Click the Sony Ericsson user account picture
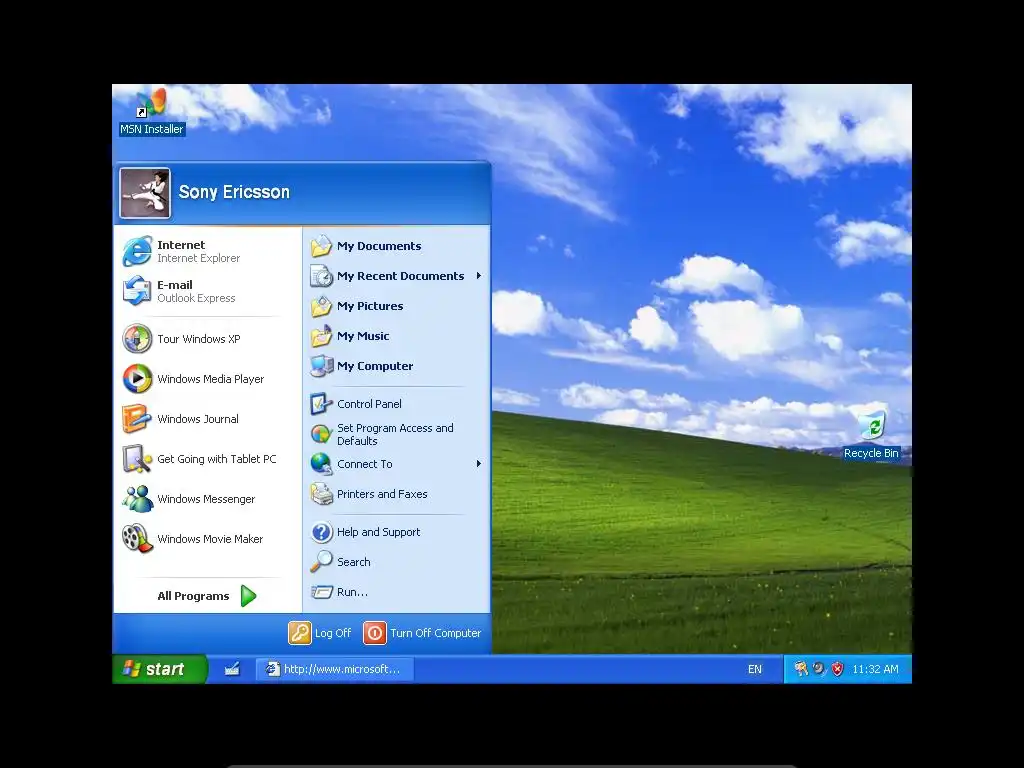 (x=145, y=193)
